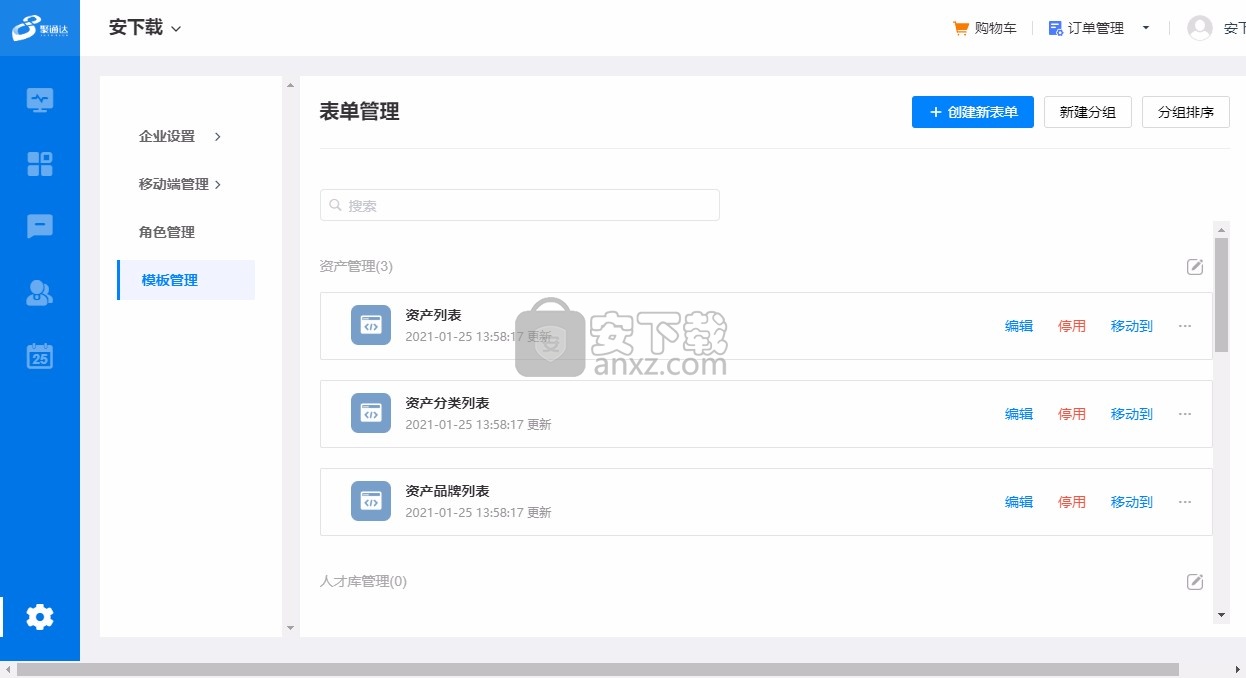This screenshot has width=1246, height=678.
Task: Open the apps grid sidebar icon
Action: tap(40, 164)
